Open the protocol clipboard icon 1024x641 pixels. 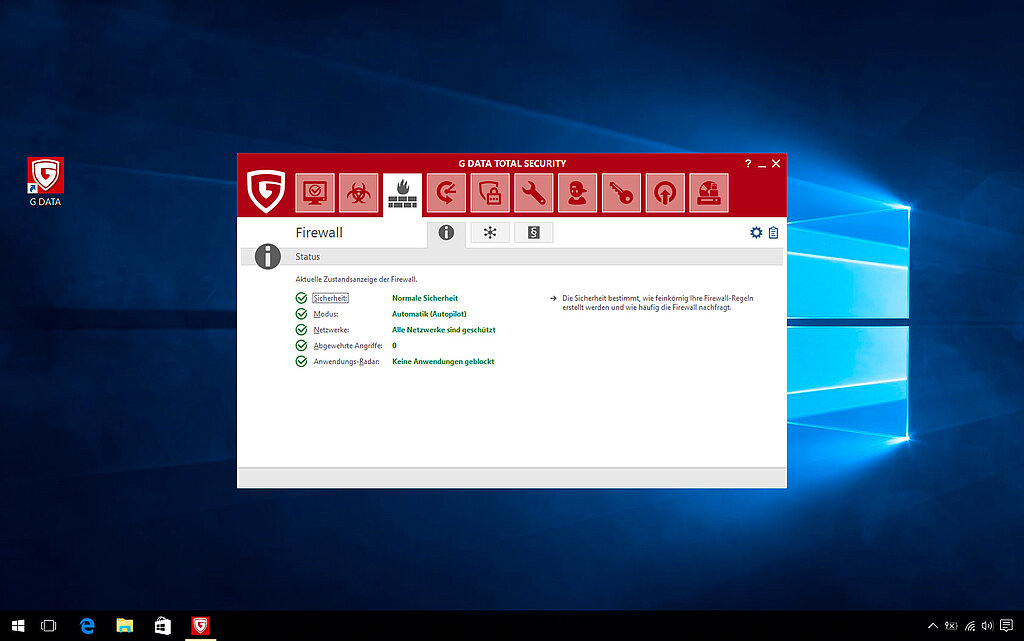coord(773,233)
